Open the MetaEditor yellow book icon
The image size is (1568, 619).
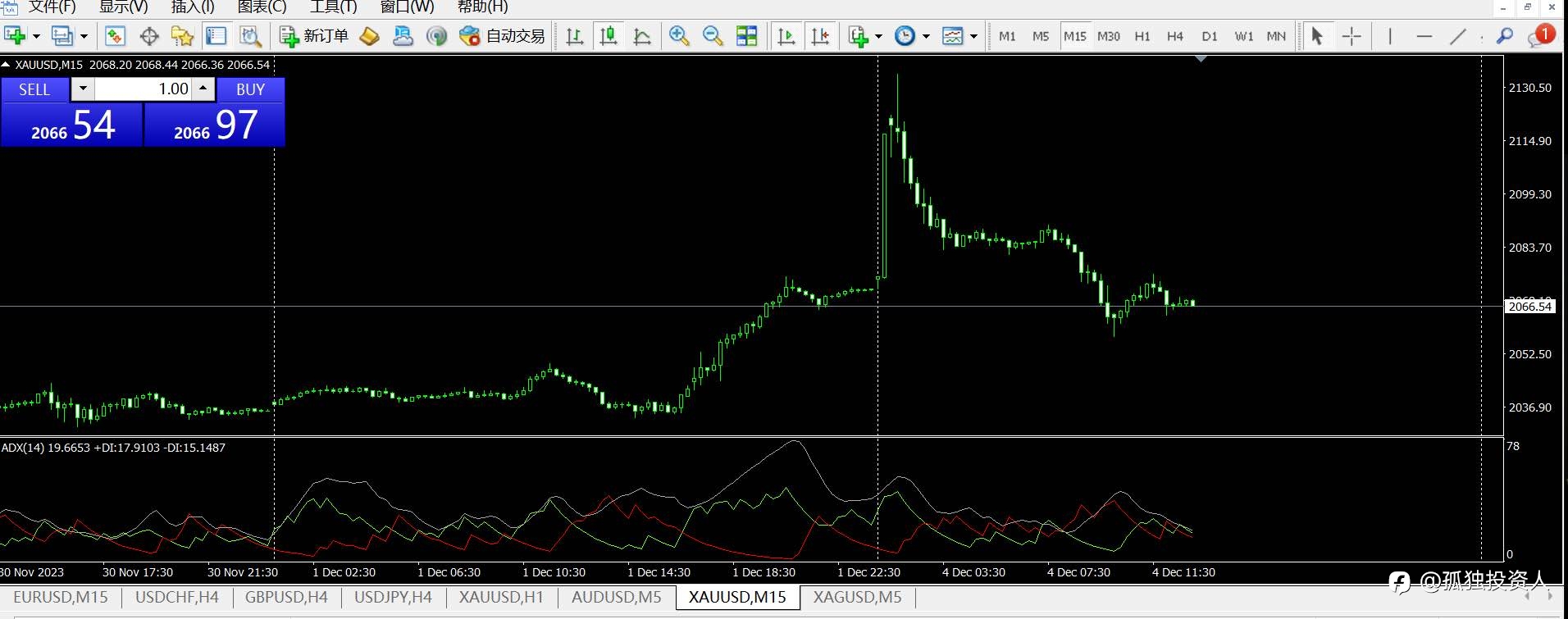370,36
